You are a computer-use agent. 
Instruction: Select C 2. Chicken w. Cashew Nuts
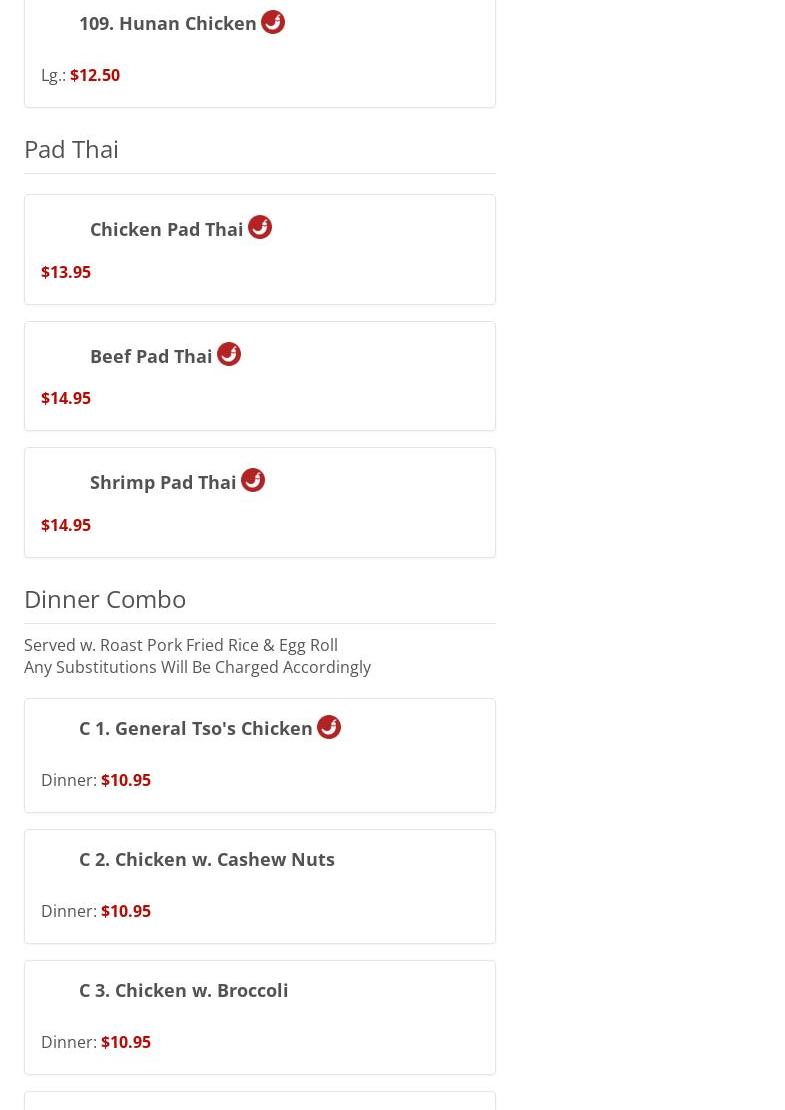coord(207,859)
